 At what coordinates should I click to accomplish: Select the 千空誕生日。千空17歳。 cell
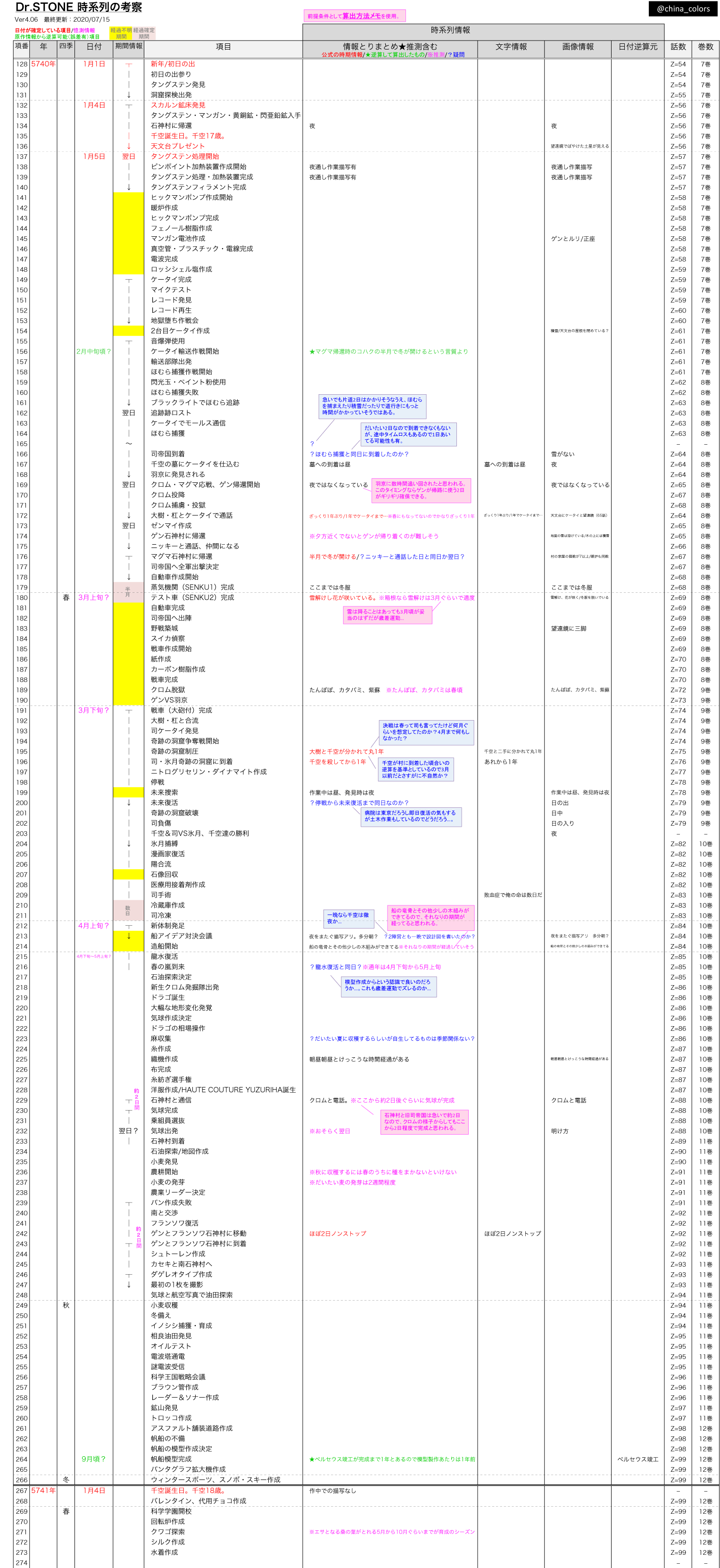pos(189,136)
